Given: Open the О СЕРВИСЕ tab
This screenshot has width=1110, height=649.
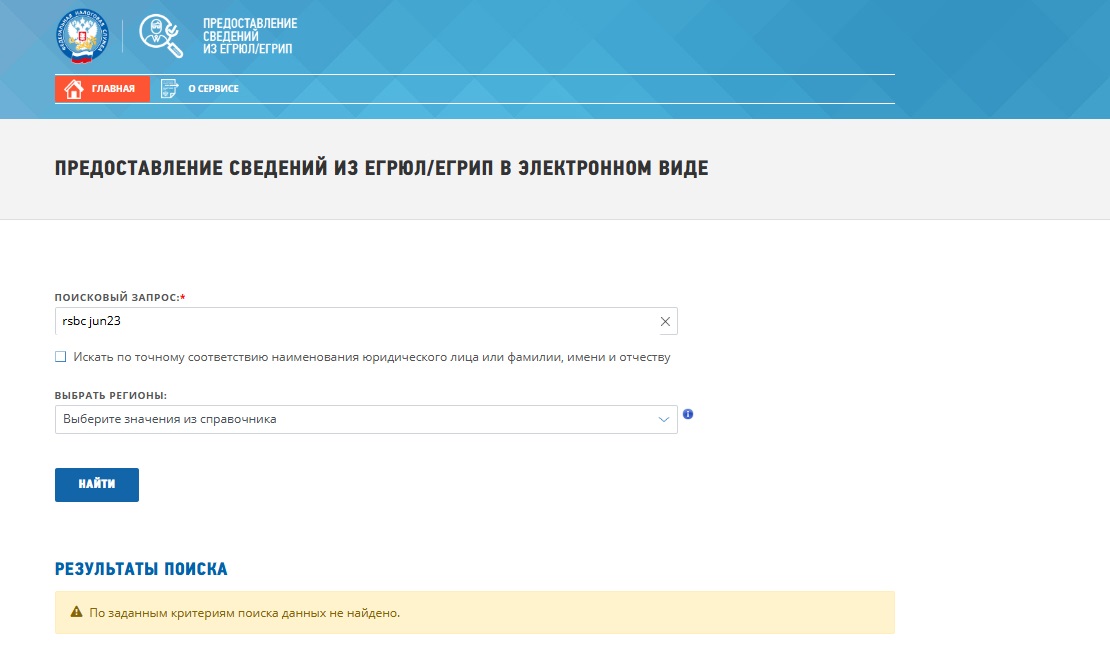Looking at the screenshot, I should [213, 88].
